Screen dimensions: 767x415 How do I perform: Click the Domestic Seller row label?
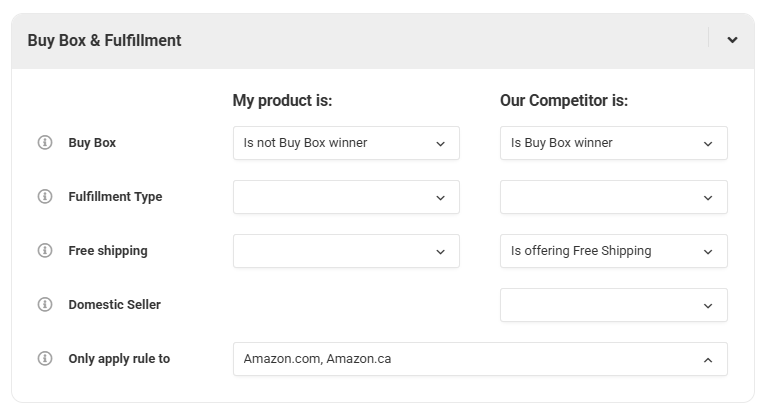(x=114, y=305)
